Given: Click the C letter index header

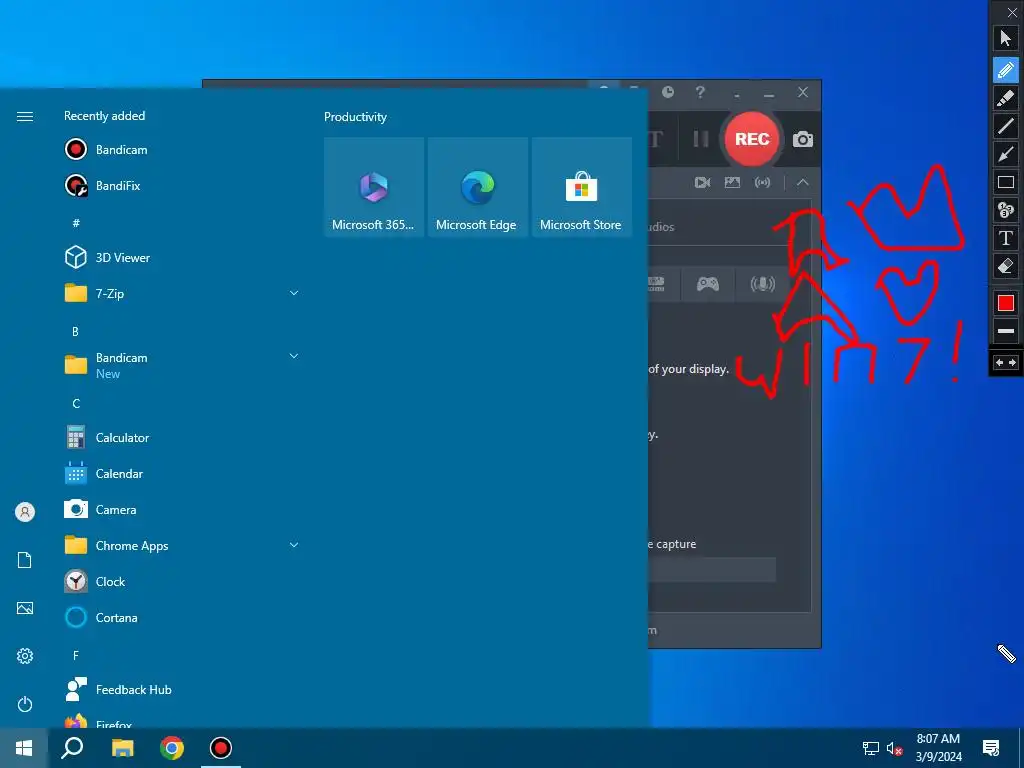Looking at the screenshot, I should (x=76, y=404).
